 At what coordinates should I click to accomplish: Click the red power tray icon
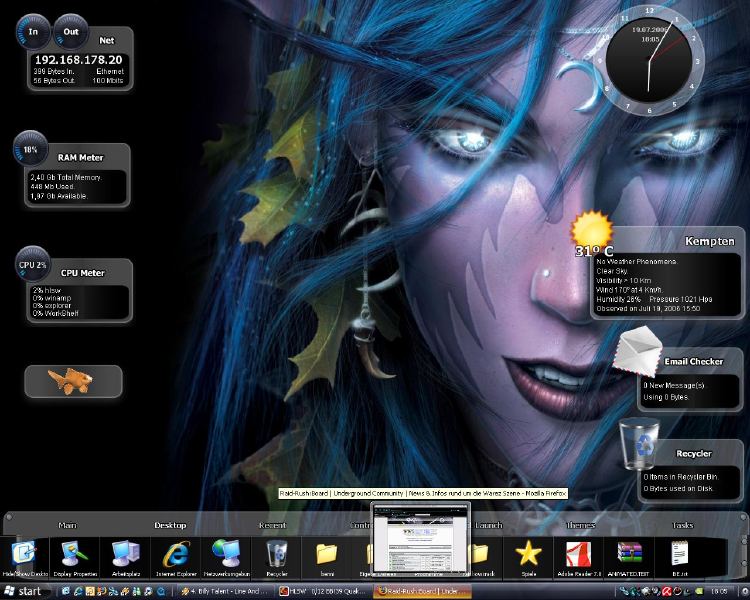point(678,591)
